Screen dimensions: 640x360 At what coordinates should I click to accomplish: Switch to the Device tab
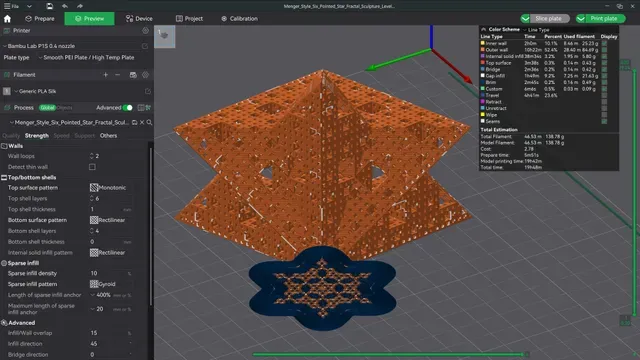tap(139, 19)
